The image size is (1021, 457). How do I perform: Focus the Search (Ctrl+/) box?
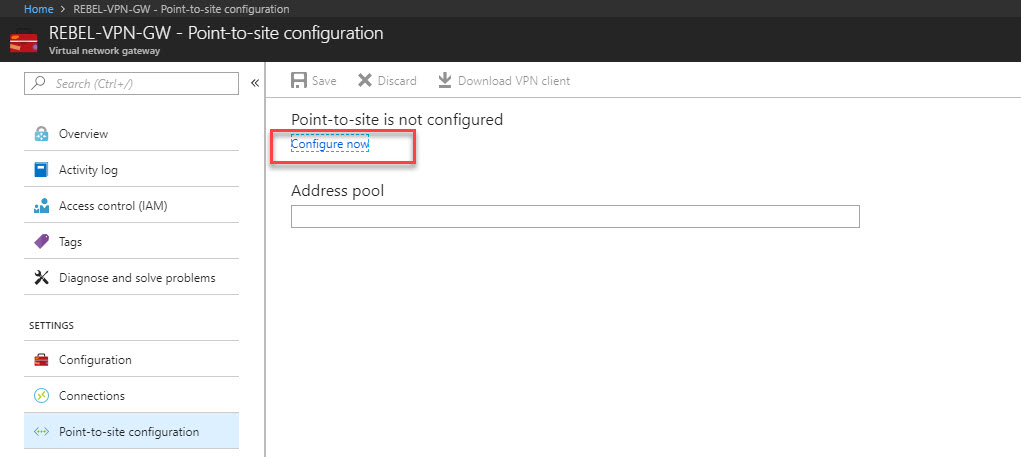tap(132, 83)
